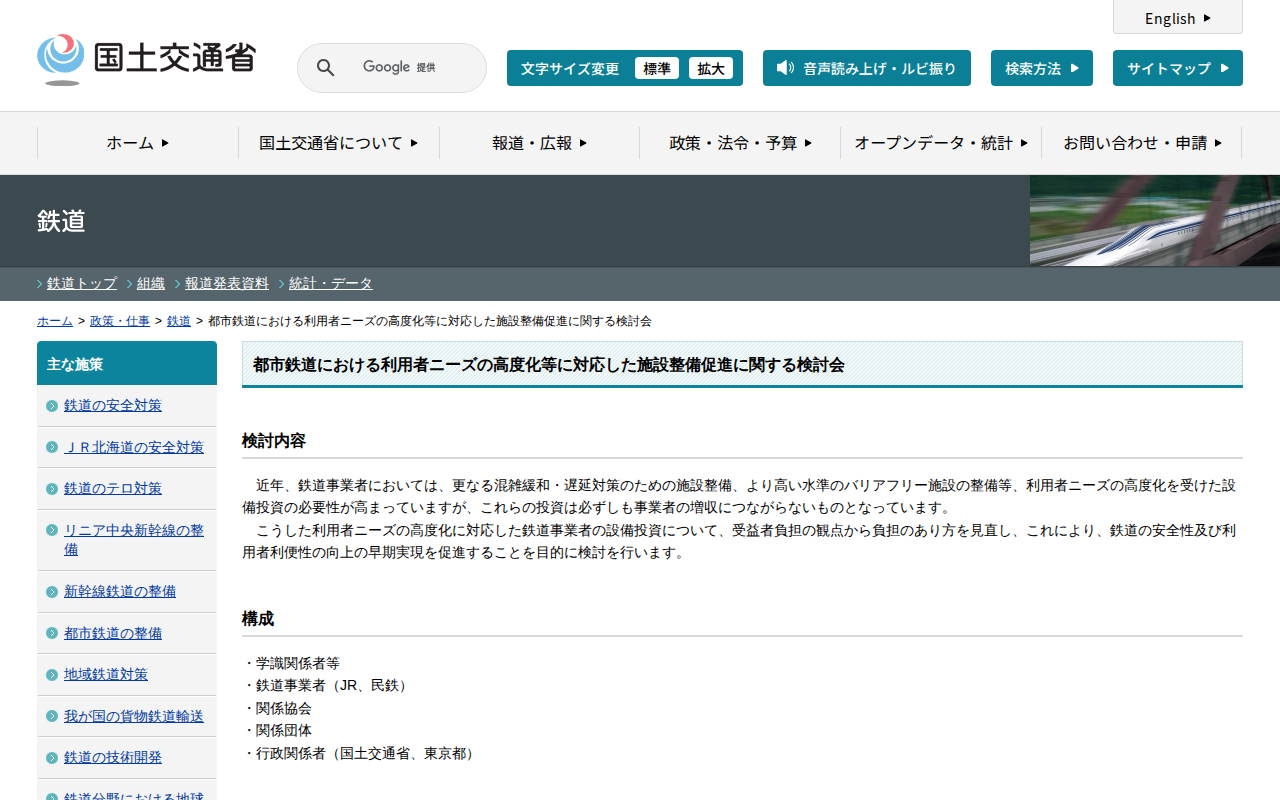Click the bullet icon beside 都市鉄道の整備

[x=52, y=634]
